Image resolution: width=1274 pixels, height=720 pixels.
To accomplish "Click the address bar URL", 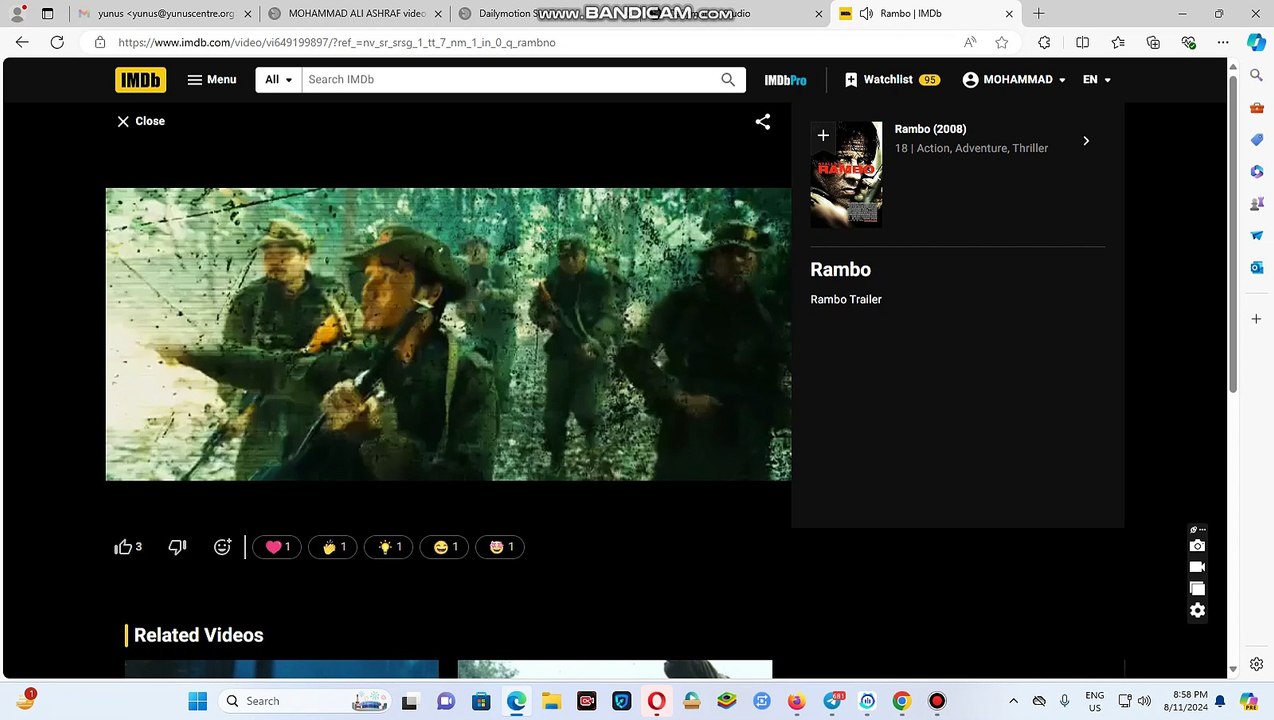I will 337,43.
